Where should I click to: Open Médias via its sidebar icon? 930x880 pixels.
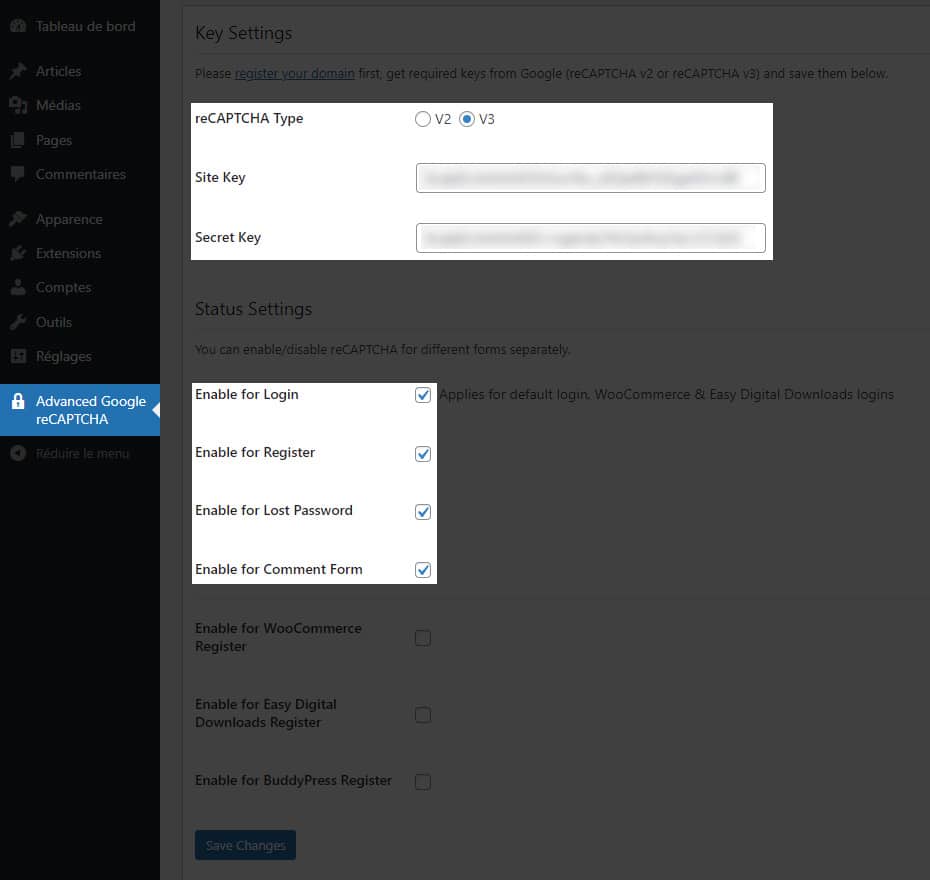coord(18,105)
